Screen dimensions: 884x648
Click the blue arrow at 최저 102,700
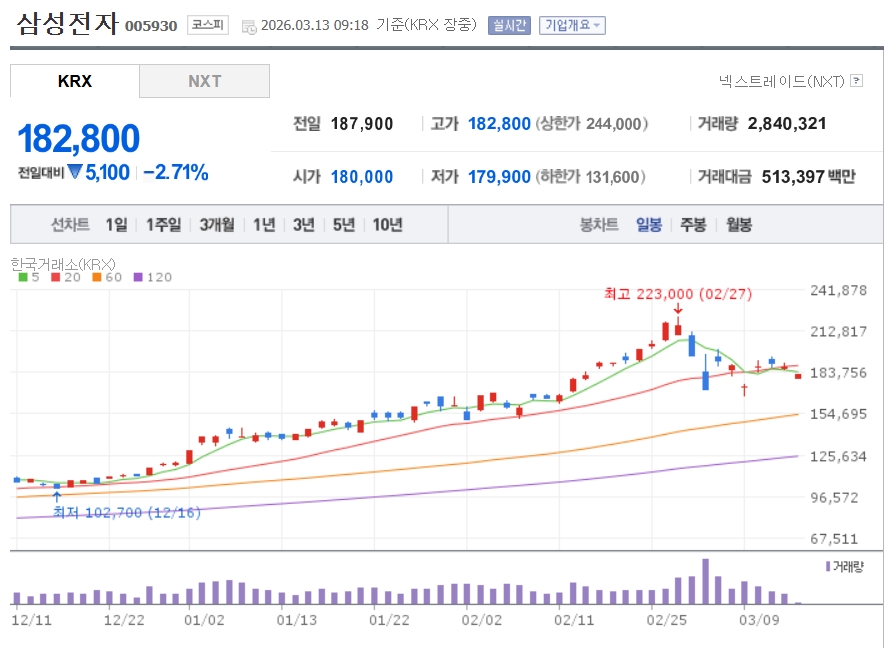point(57,495)
